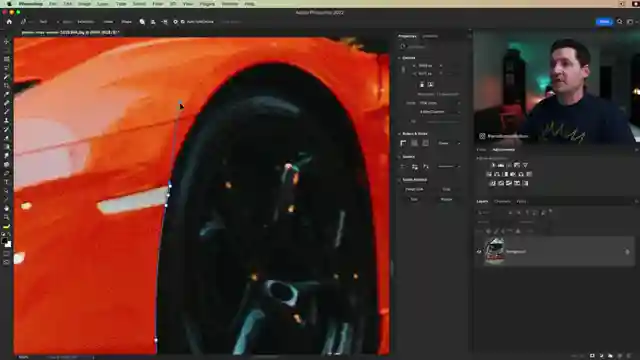The height and width of the screenshot is (360, 640).
Task: Add a Brightness/Contrast adjustment
Action: click(493, 165)
